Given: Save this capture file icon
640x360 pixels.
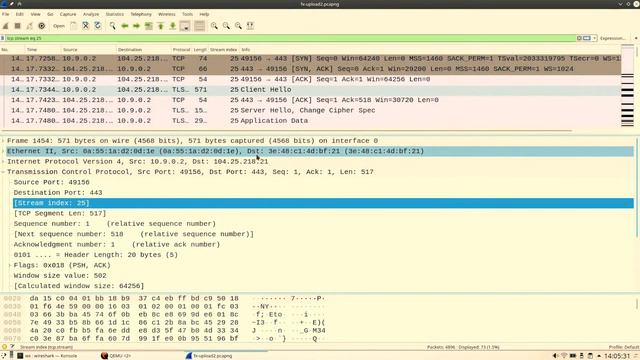Looking at the screenshot, I should tap(73, 26).
